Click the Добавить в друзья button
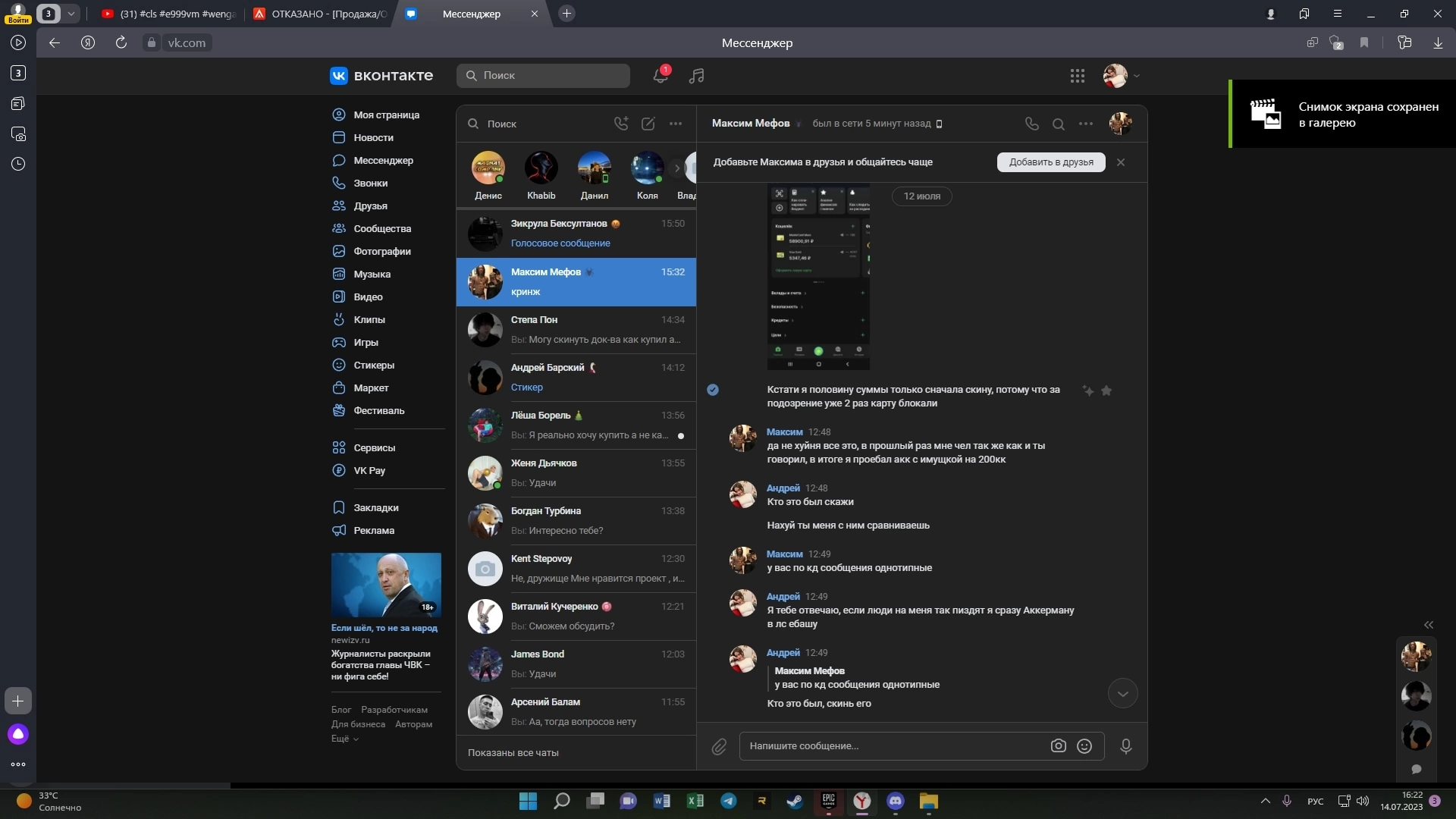The width and height of the screenshot is (1456, 819). click(1050, 162)
